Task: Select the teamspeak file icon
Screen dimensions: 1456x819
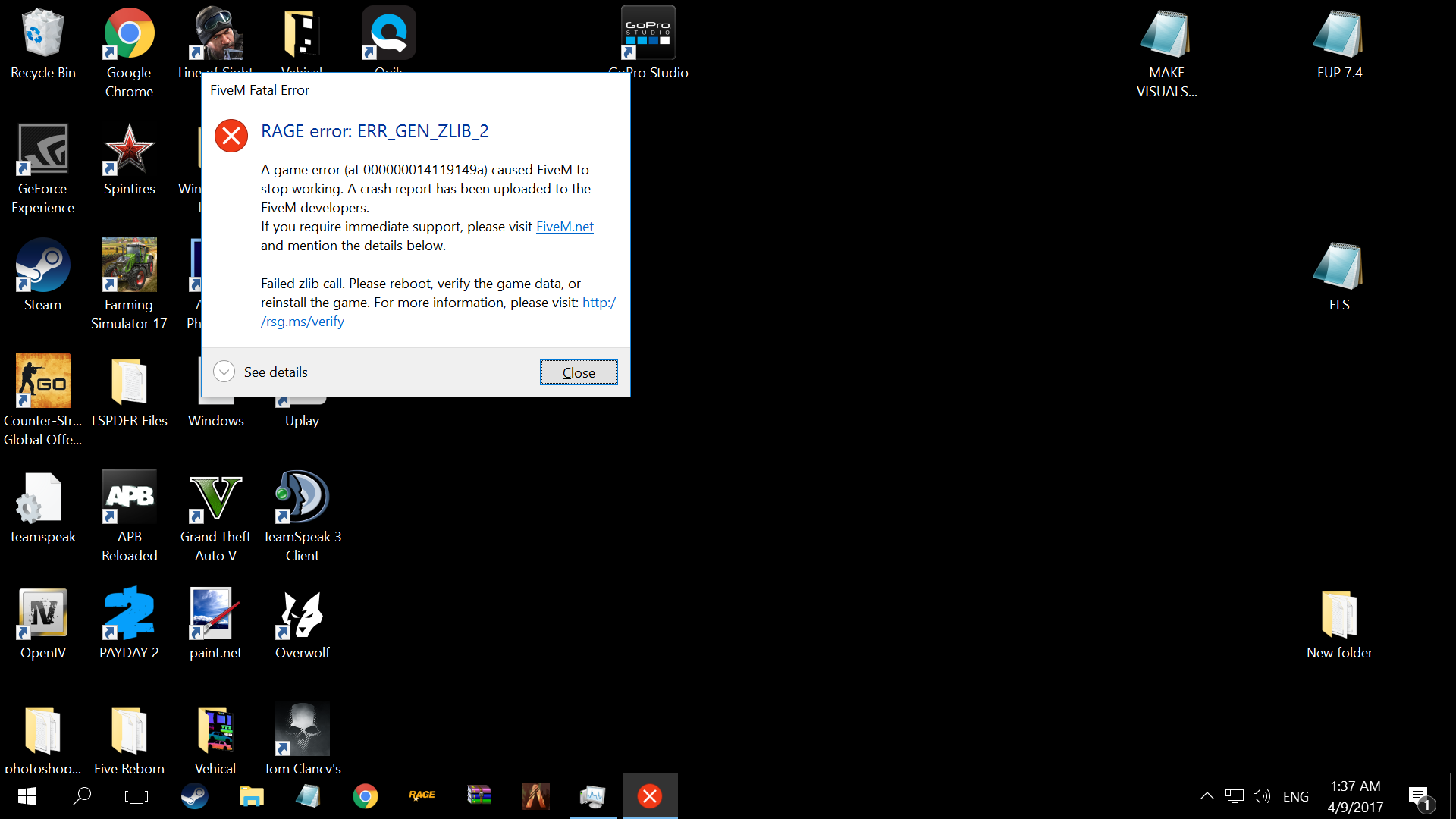Action: (43, 508)
